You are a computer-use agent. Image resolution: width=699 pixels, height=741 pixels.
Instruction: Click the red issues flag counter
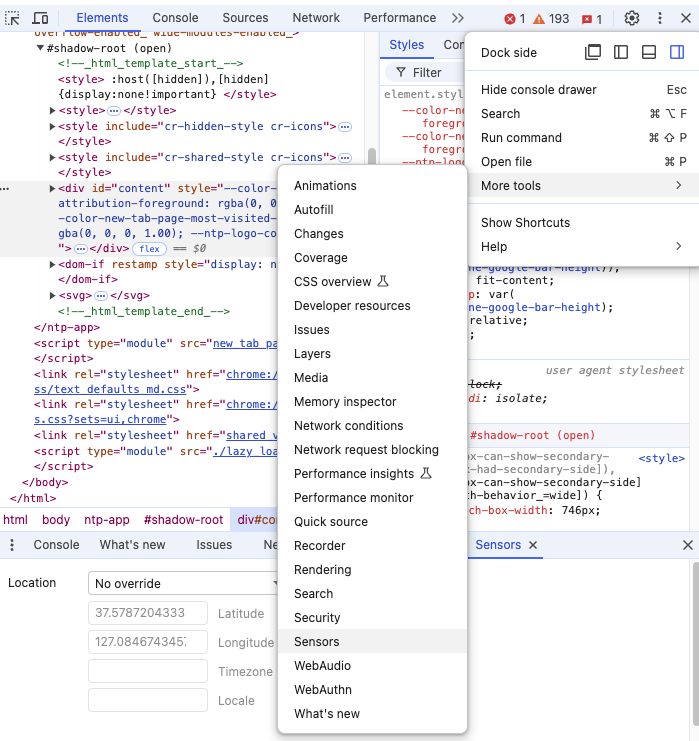592,19
